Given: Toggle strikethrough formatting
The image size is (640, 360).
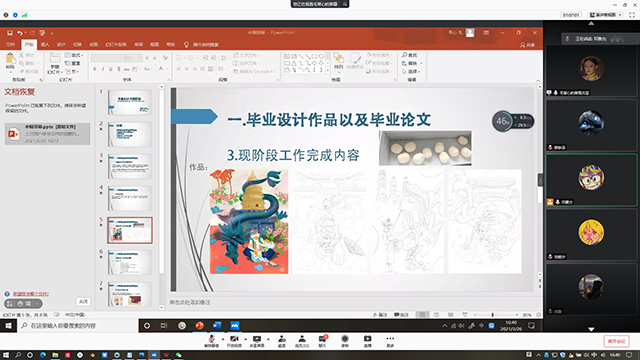Looking at the screenshot, I should [127, 69].
